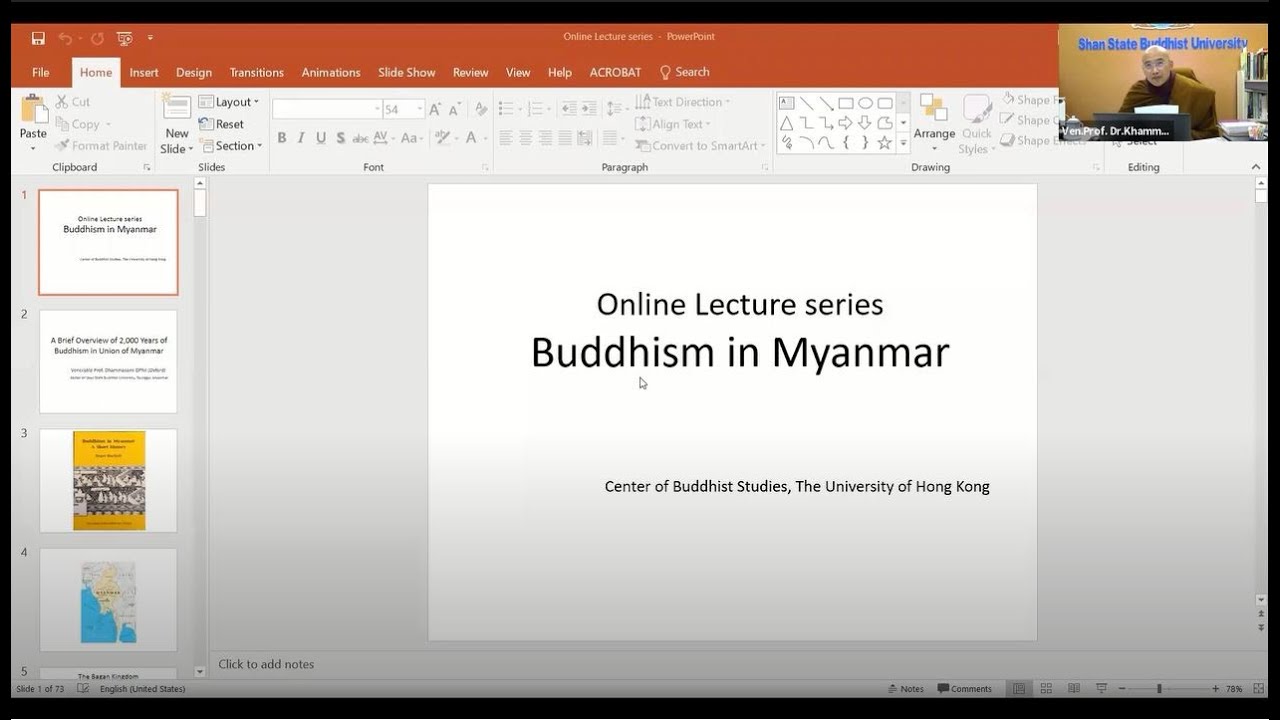
Task: Click the zoom in plus button
Action: tap(1215, 689)
